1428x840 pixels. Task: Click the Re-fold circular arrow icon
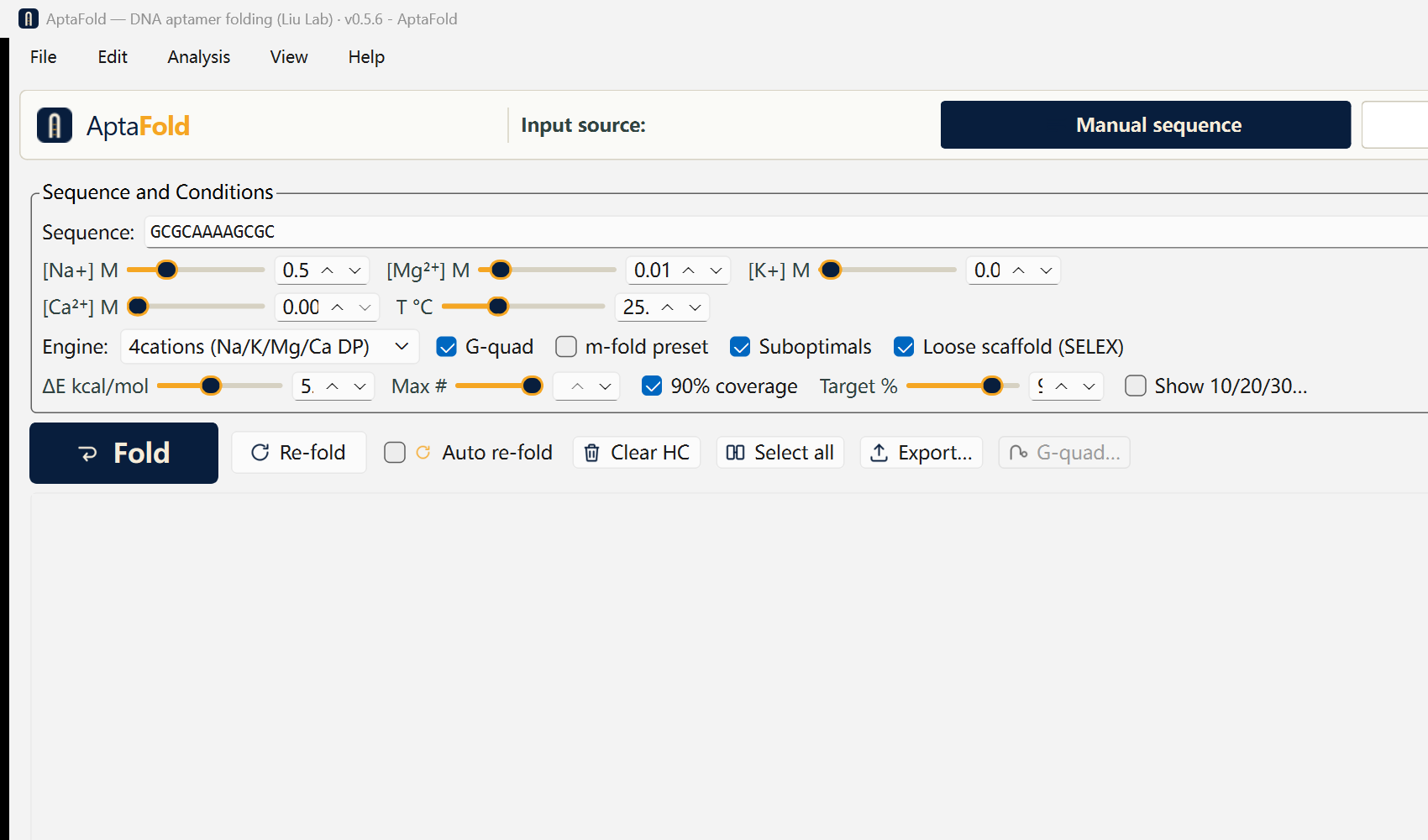260,453
